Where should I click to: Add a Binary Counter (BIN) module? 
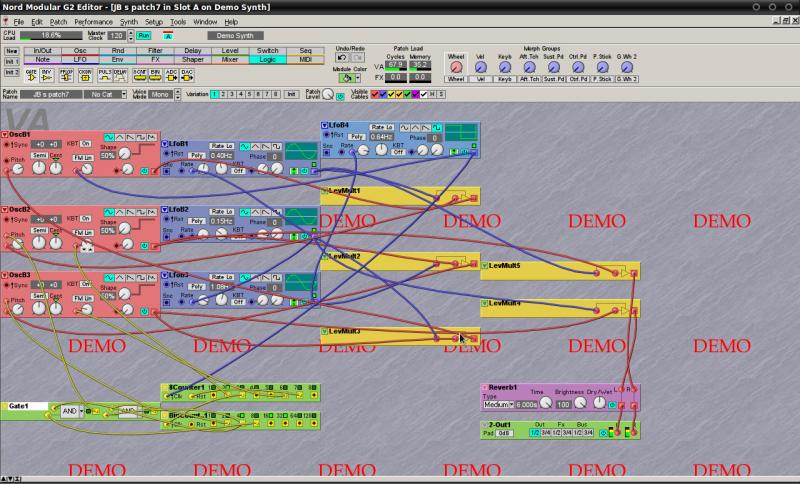coord(155,75)
